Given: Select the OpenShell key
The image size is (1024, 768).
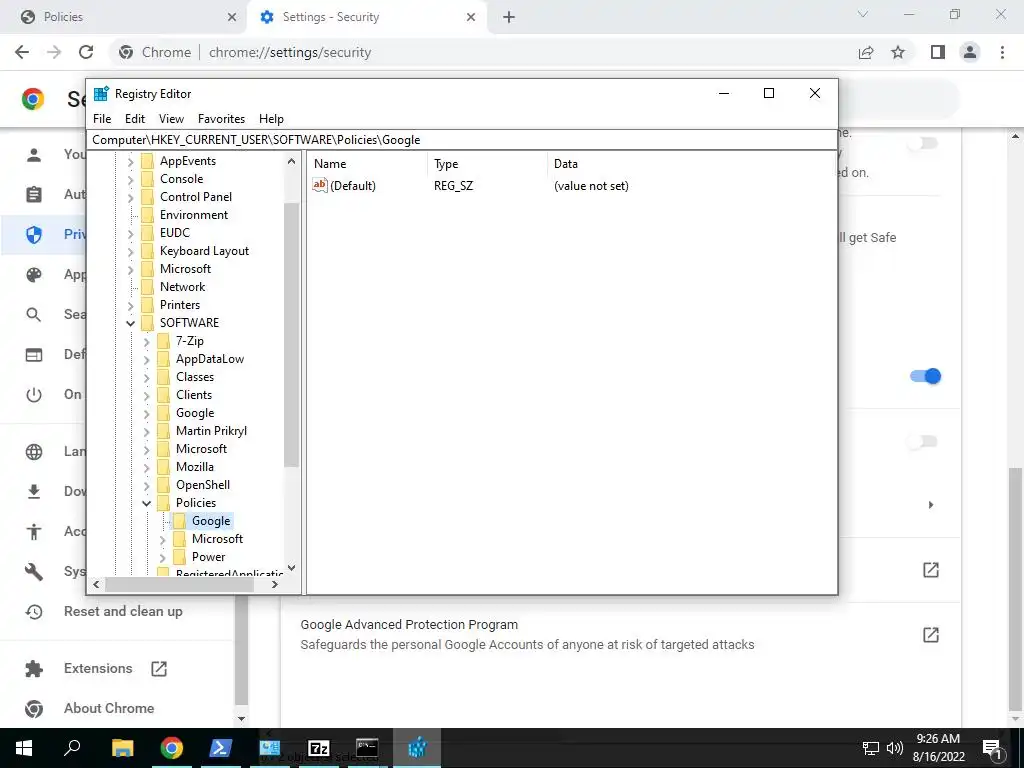Looking at the screenshot, I should tap(202, 485).
